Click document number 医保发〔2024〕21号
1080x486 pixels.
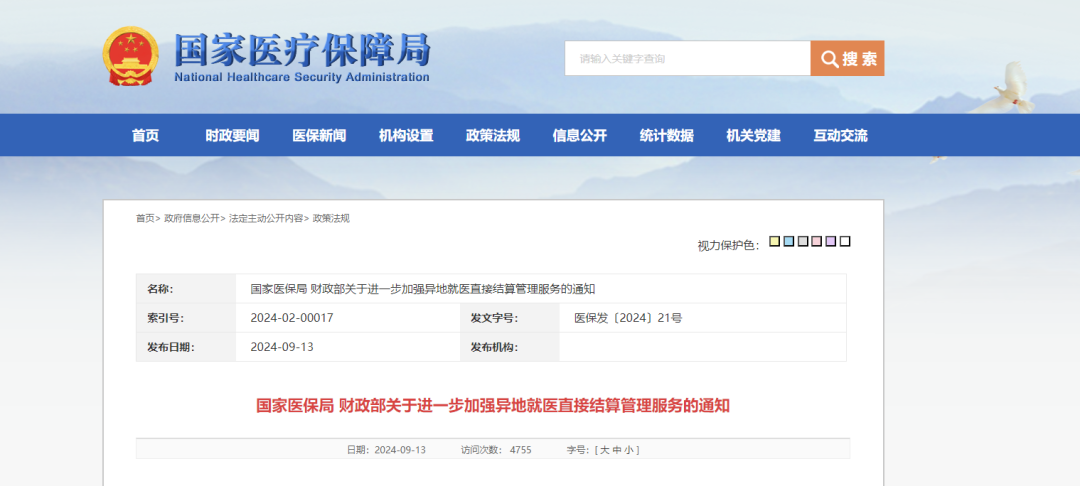point(628,318)
